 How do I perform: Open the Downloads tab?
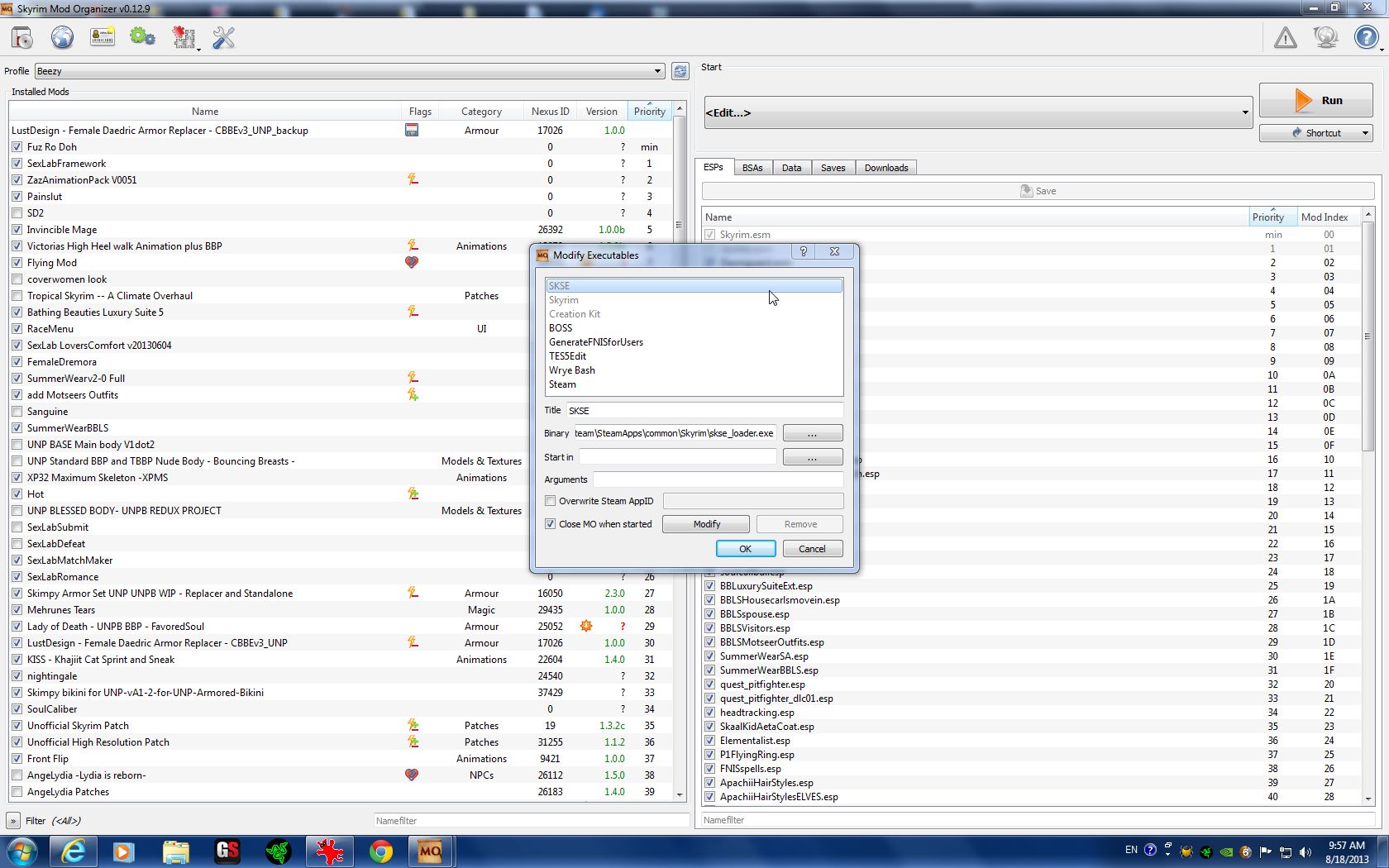pyautogui.click(x=885, y=168)
